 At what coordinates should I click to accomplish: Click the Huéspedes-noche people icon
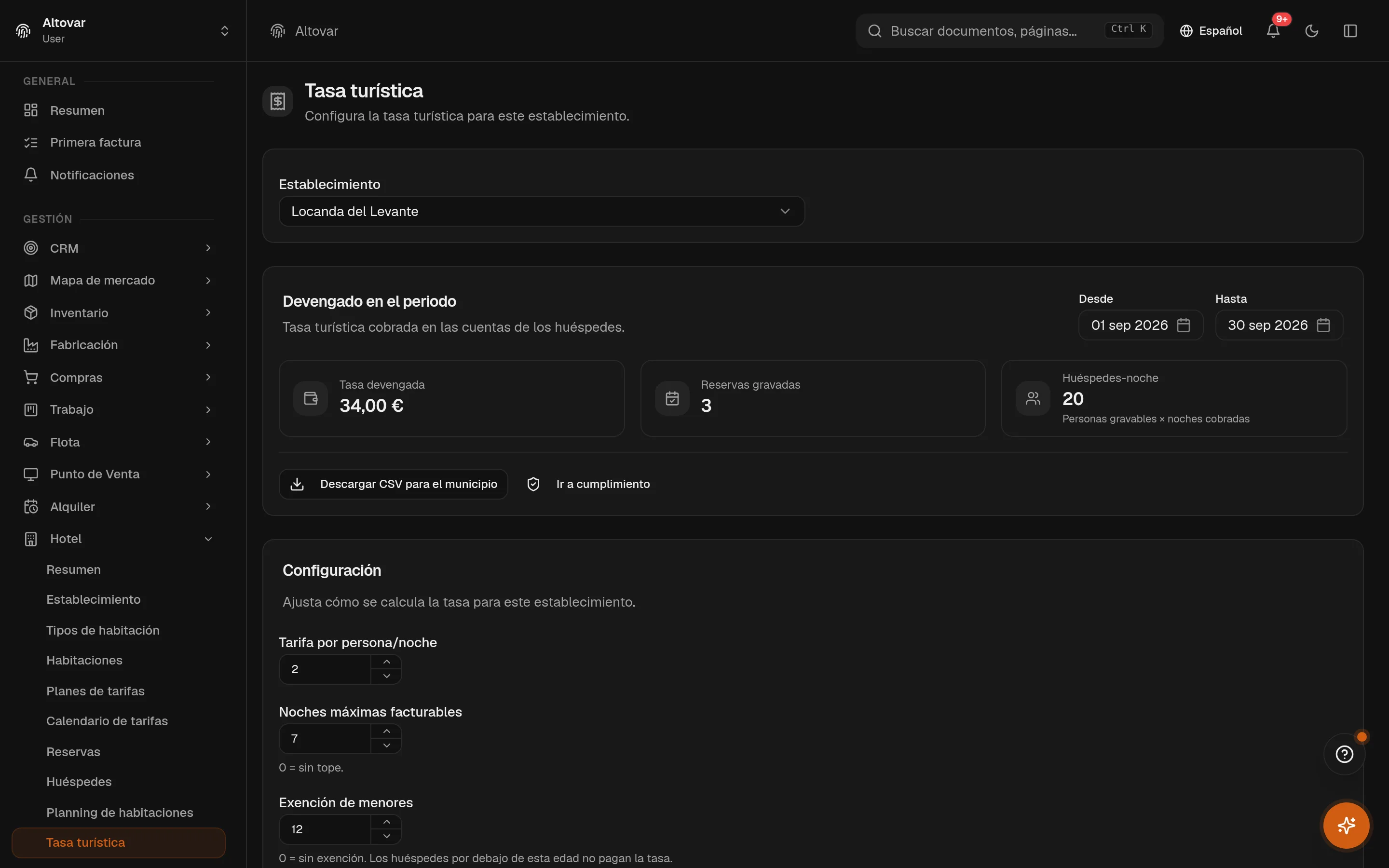(x=1033, y=398)
